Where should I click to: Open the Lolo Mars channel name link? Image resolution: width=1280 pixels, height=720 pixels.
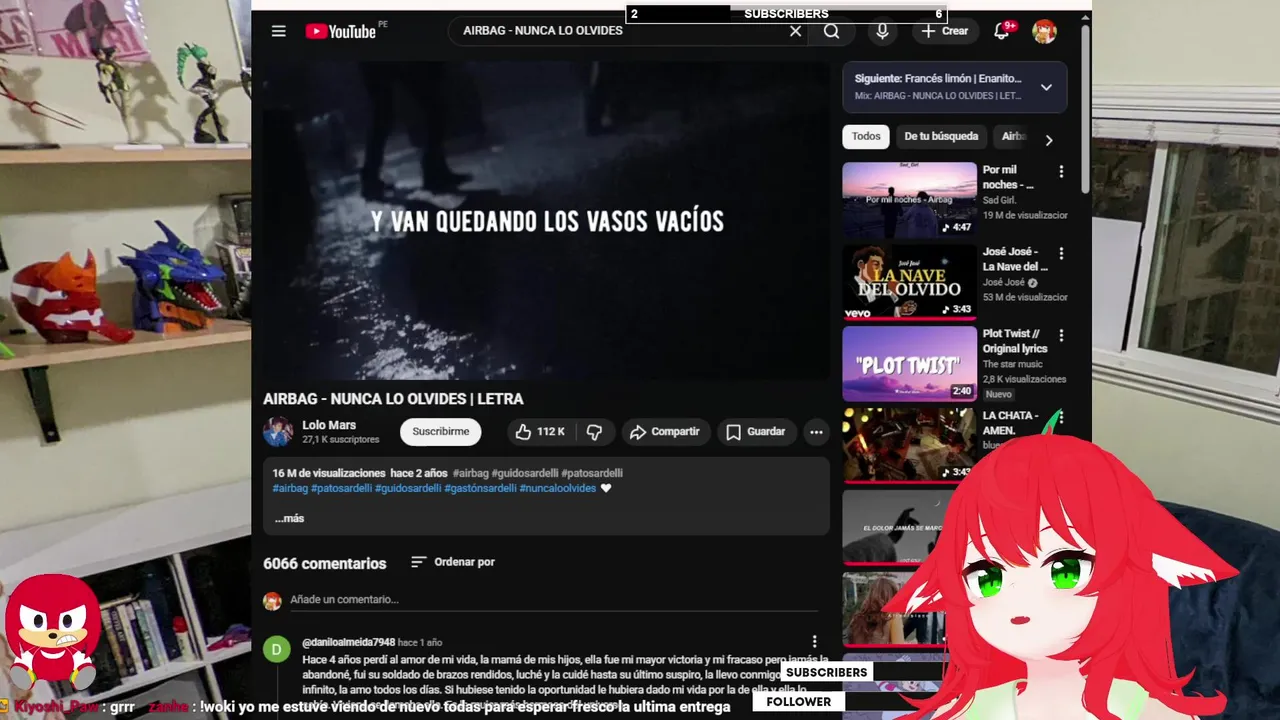(329, 425)
